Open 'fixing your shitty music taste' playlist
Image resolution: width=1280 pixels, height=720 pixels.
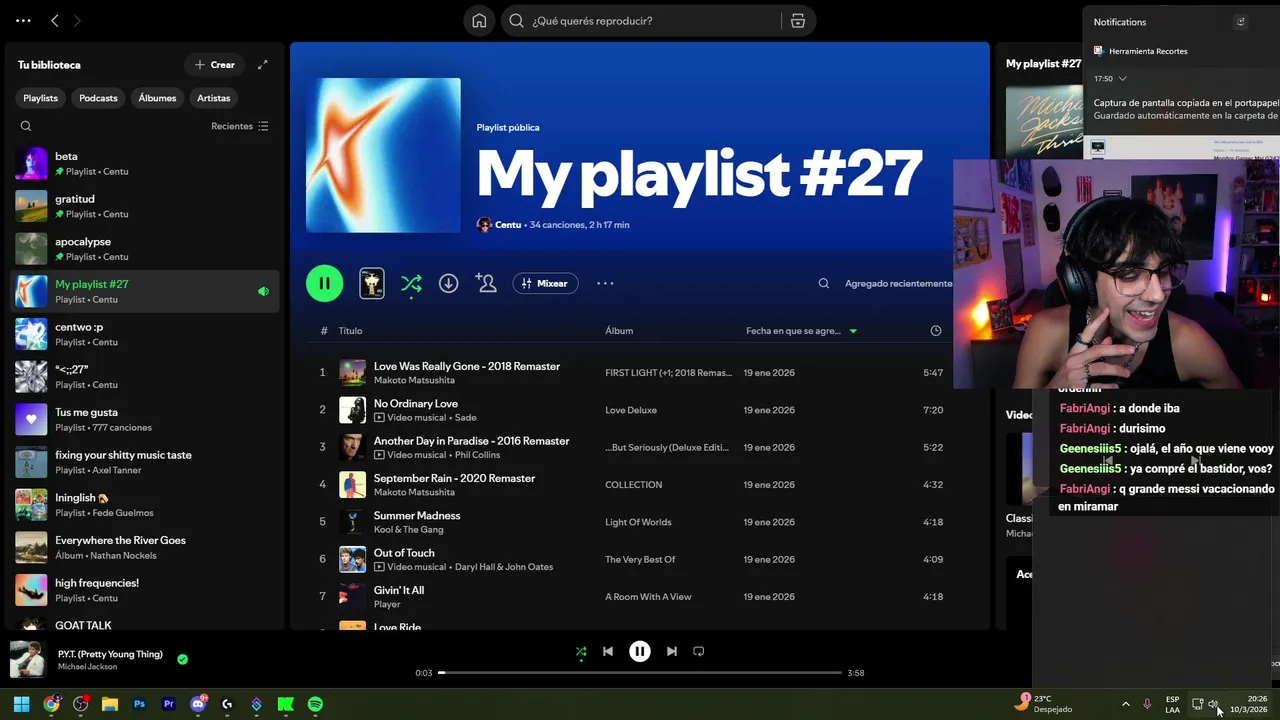[145, 462]
